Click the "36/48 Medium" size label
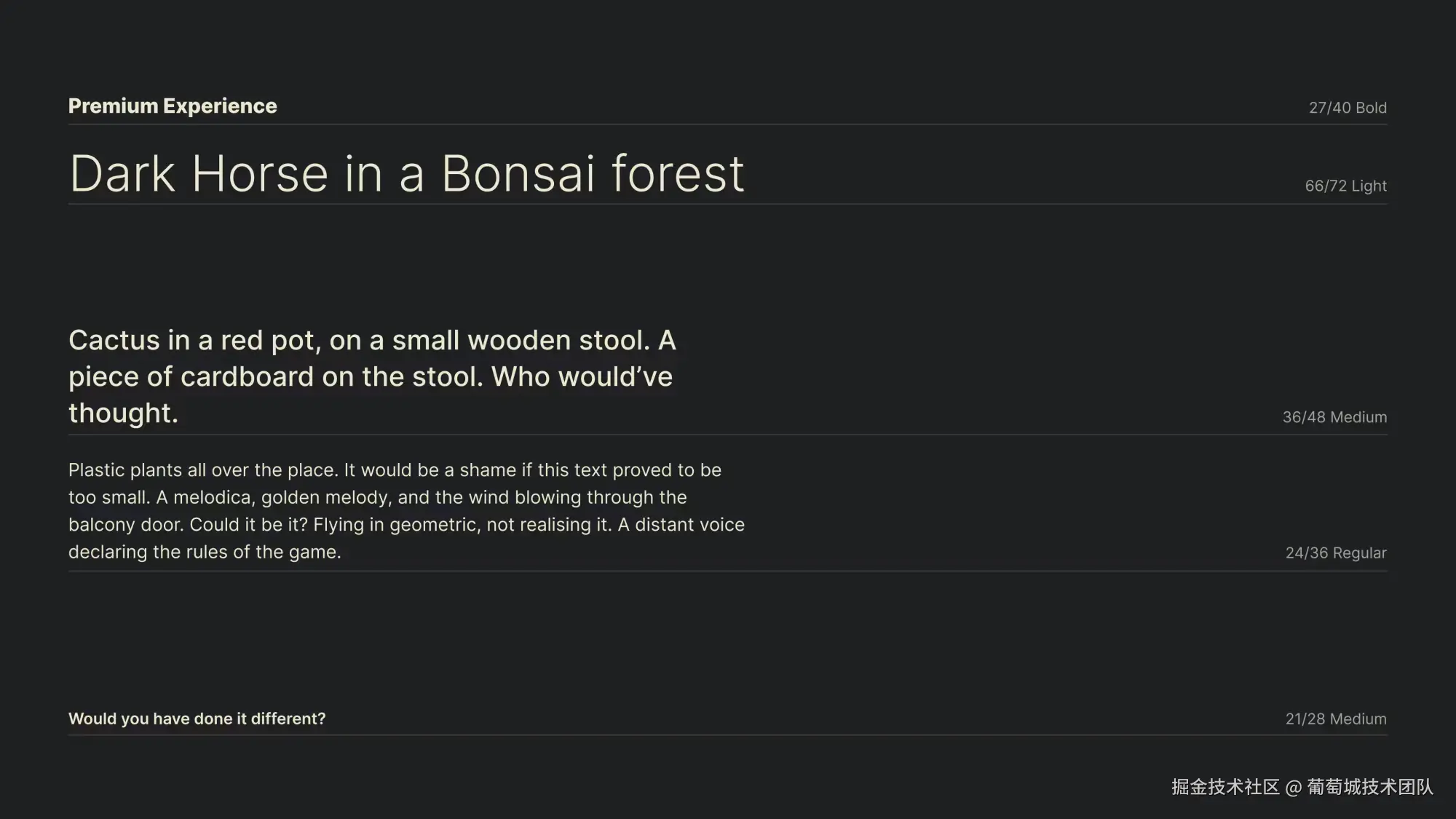 click(1334, 417)
